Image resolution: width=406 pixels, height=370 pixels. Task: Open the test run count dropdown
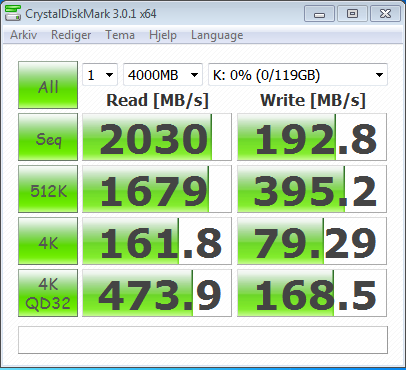point(100,75)
